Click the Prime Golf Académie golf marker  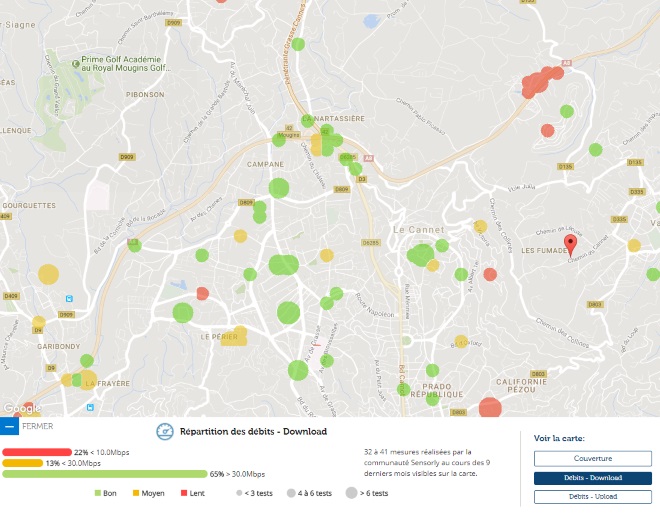tap(78, 64)
